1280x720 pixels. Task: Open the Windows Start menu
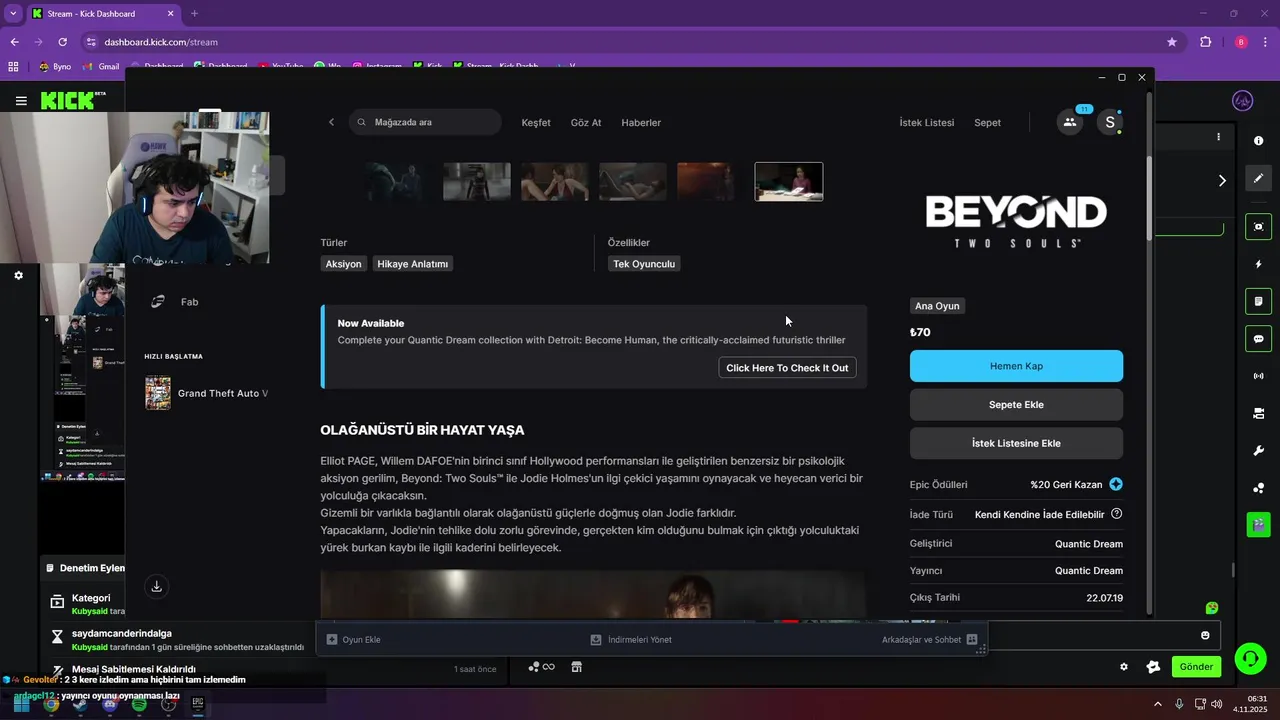click(21, 704)
